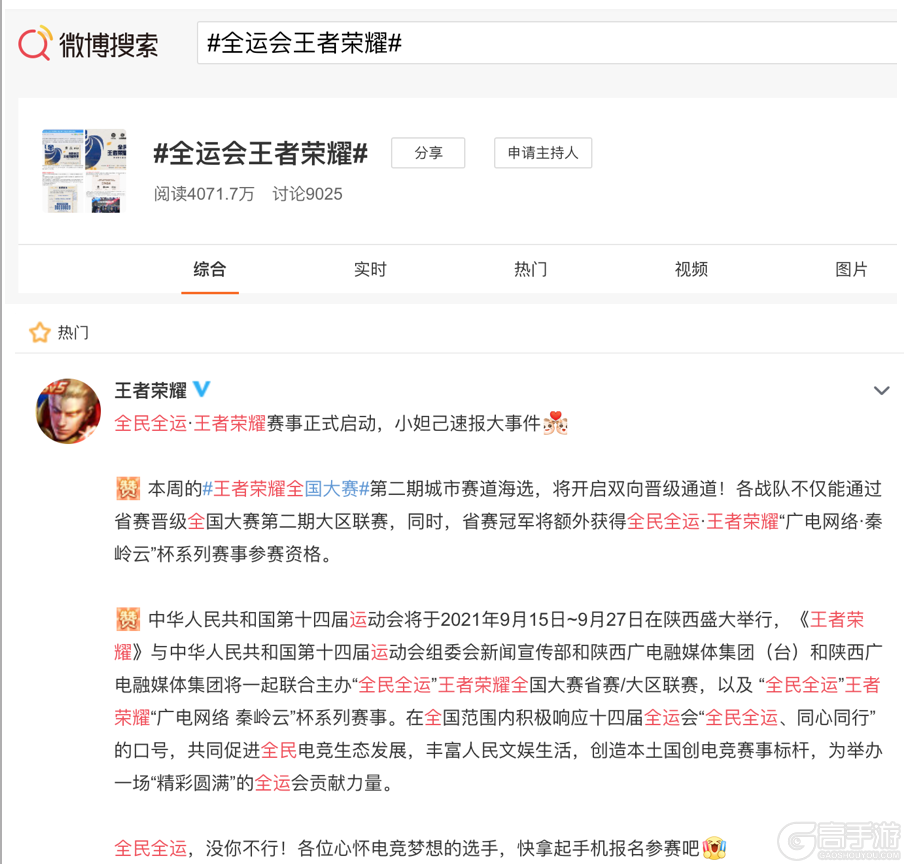Screen dimensions: 904x864
Task: Open the 视频 tab
Action: click(691, 269)
